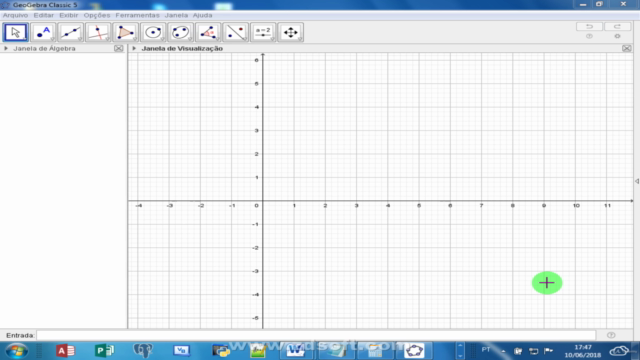
Task: Click the Undo button
Action: click(x=589, y=27)
